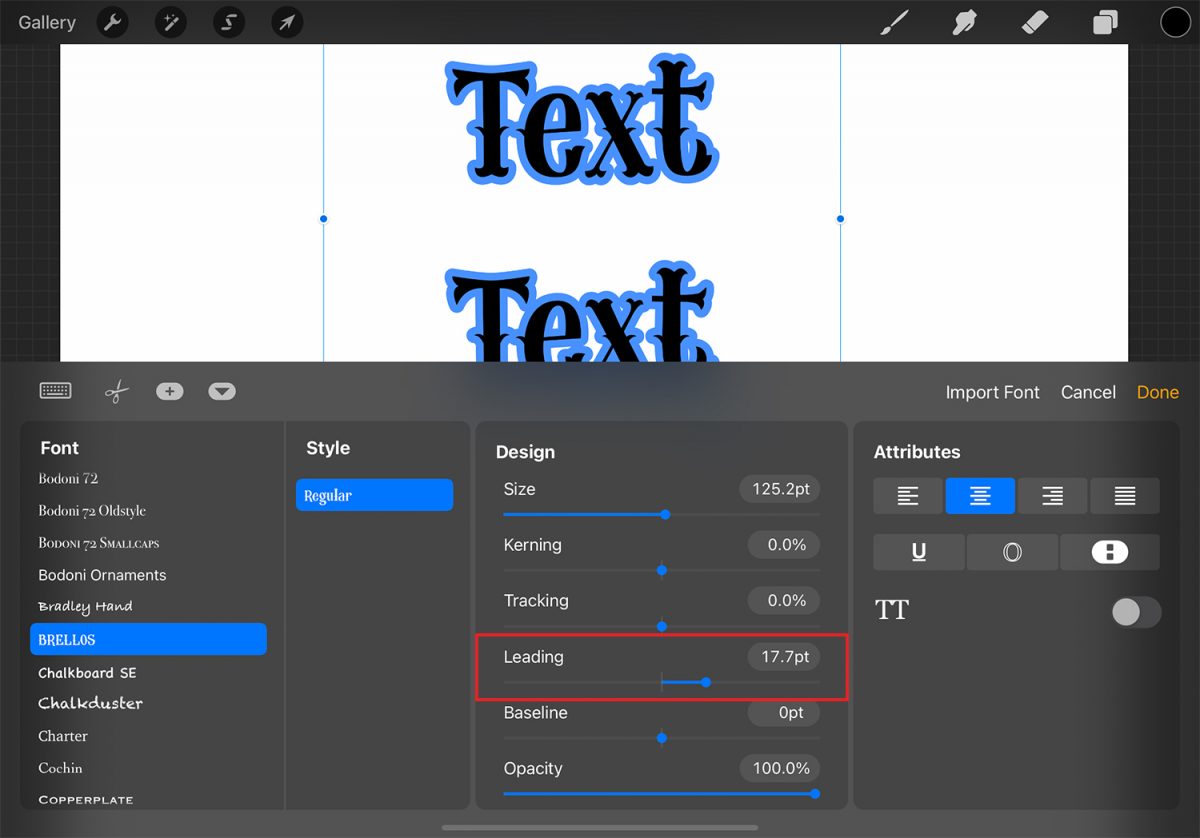Choose the Eraser tool

coord(1034,22)
